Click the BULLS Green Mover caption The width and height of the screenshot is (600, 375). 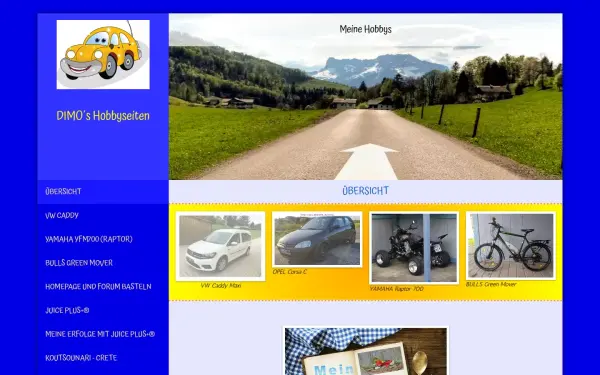pyautogui.click(x=491, y=284)
